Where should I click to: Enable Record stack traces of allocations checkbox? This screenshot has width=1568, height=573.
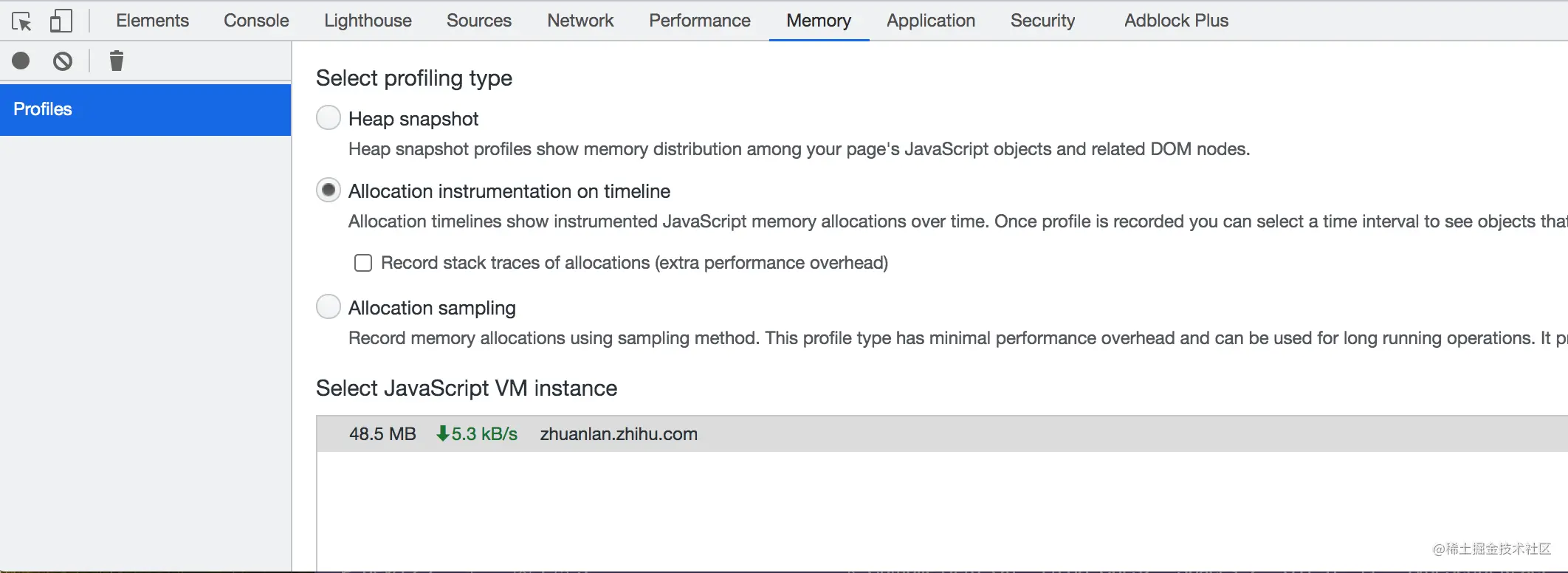click(363, 263)
